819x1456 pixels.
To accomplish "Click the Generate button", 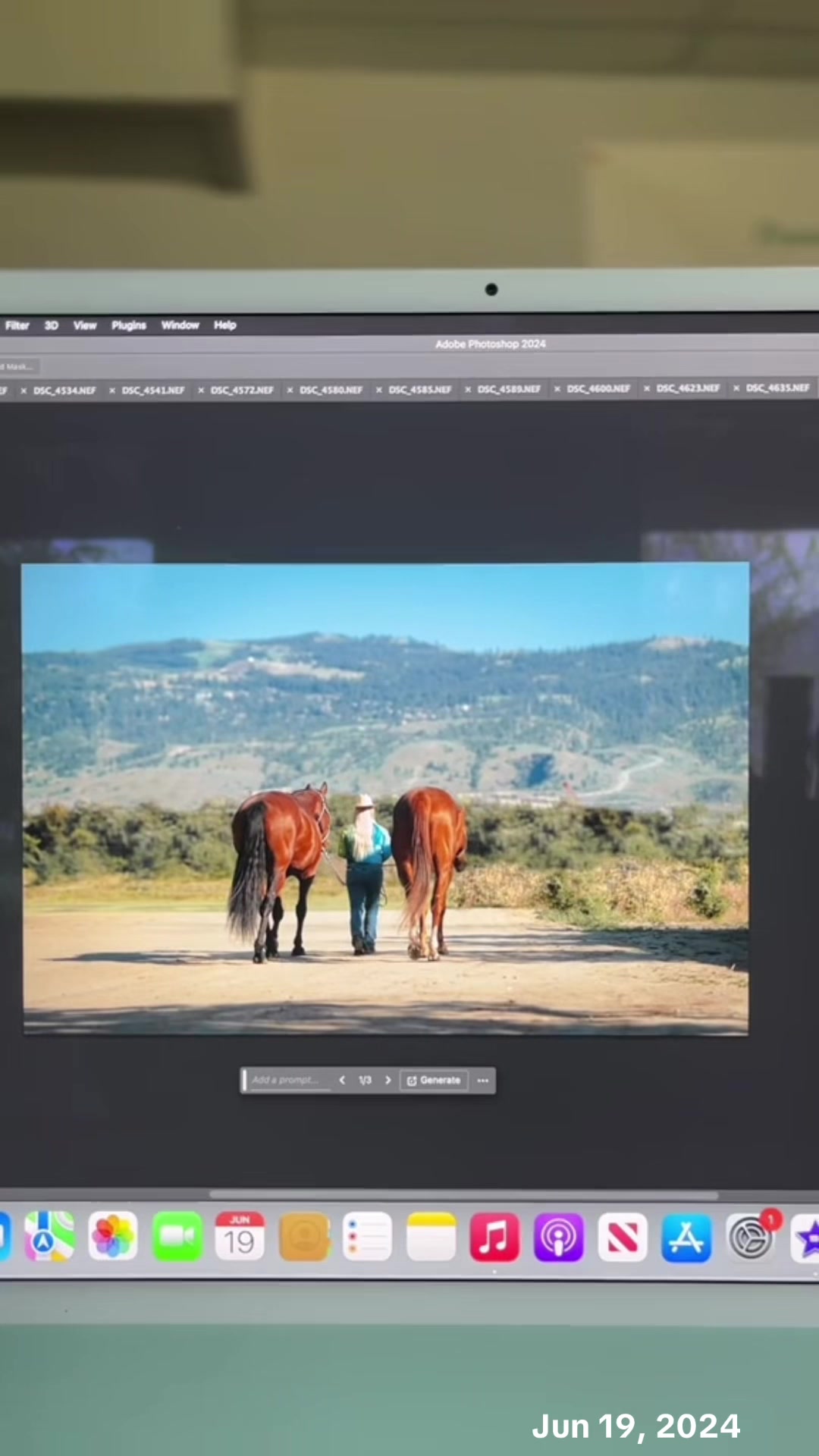I will 434,1080.
